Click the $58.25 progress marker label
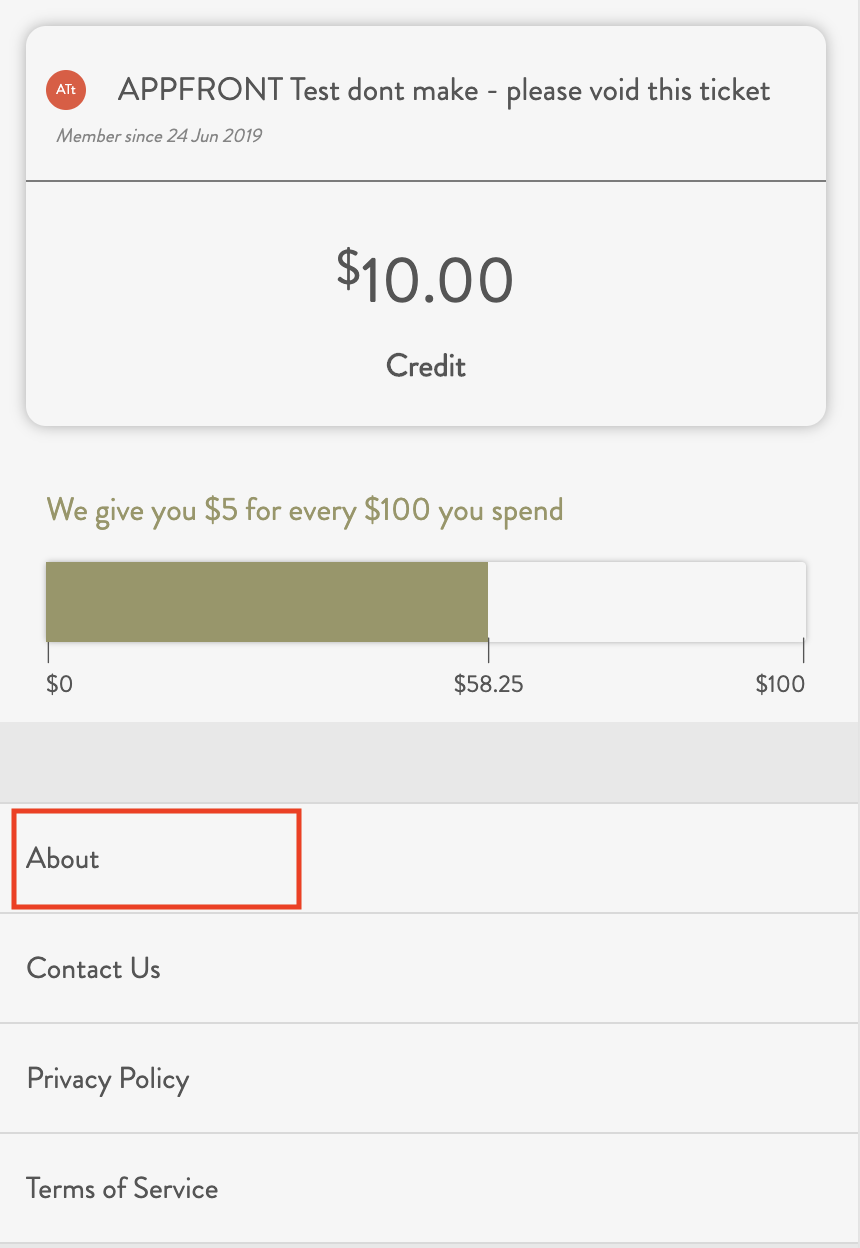 pyautogui.click(x=489, y=685)
